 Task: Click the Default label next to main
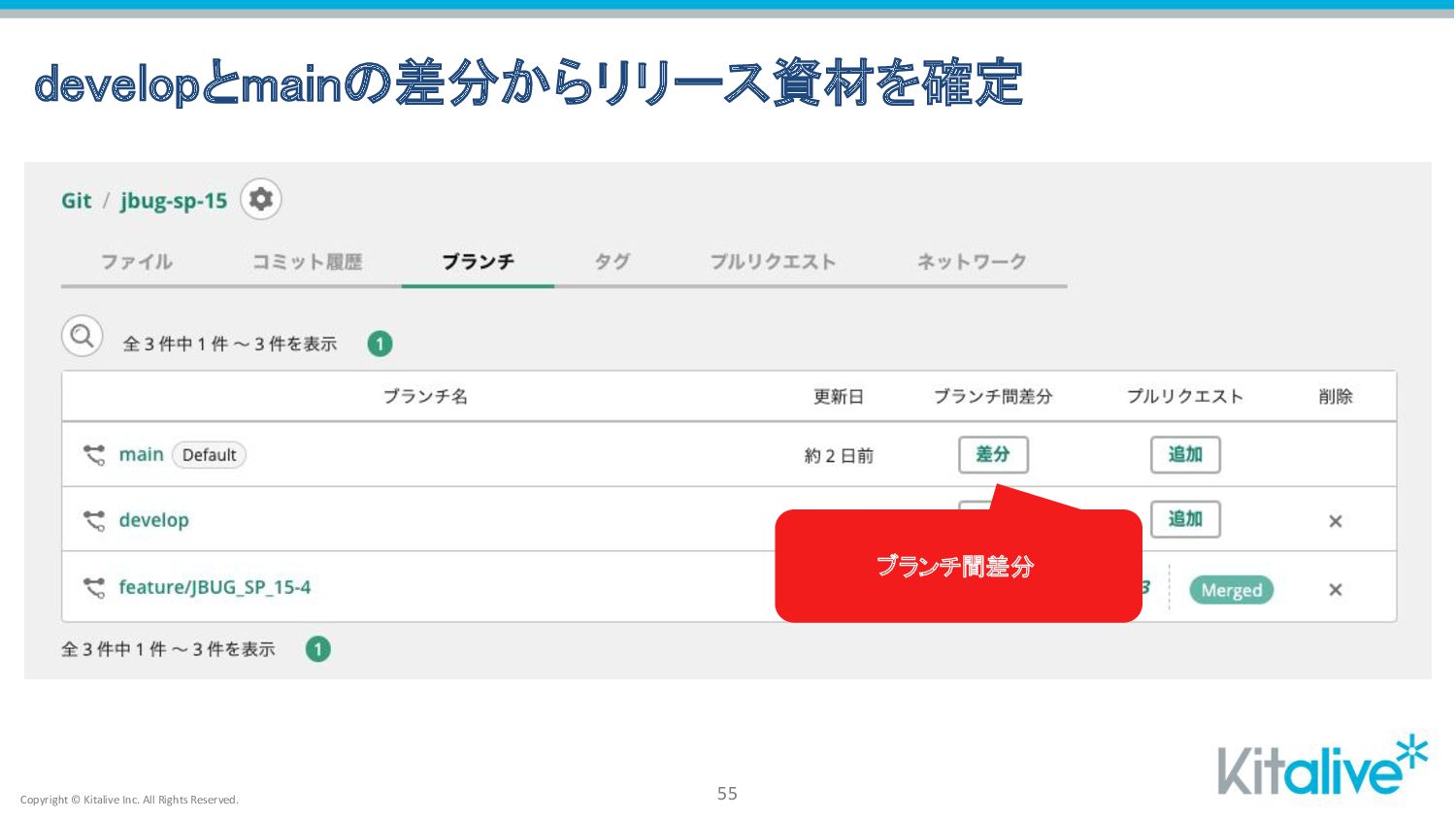[x=210, y=455]
